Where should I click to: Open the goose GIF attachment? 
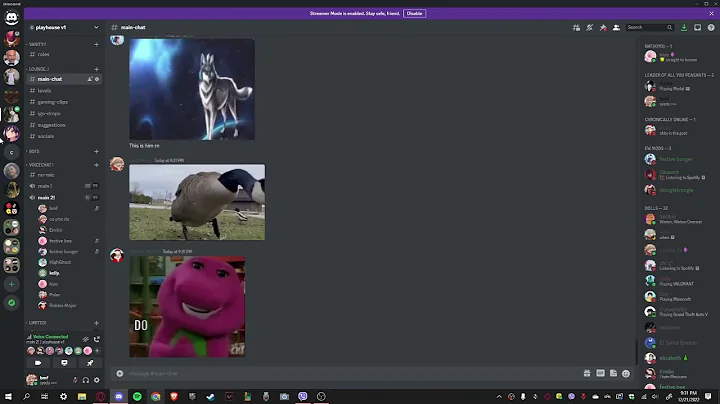tap(197, 202)
